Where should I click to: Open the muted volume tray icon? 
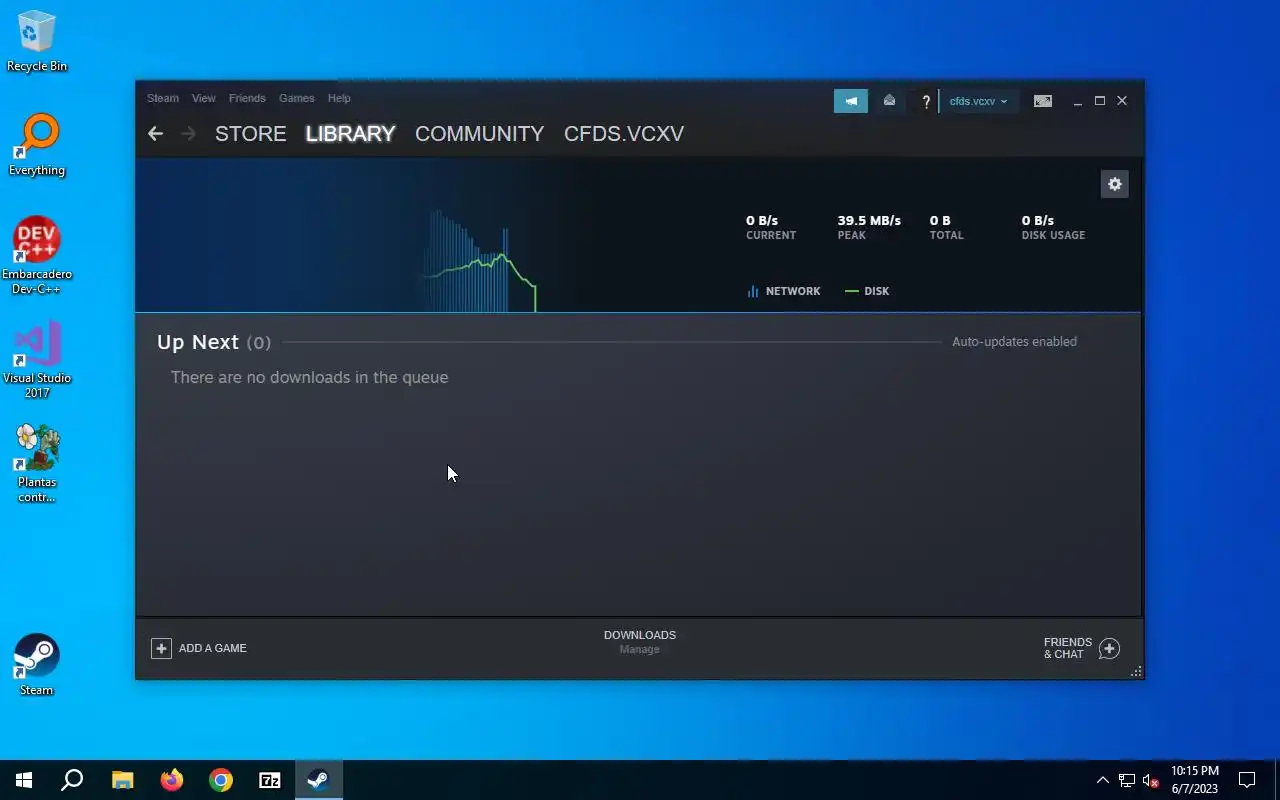[x=1151, y=780]
